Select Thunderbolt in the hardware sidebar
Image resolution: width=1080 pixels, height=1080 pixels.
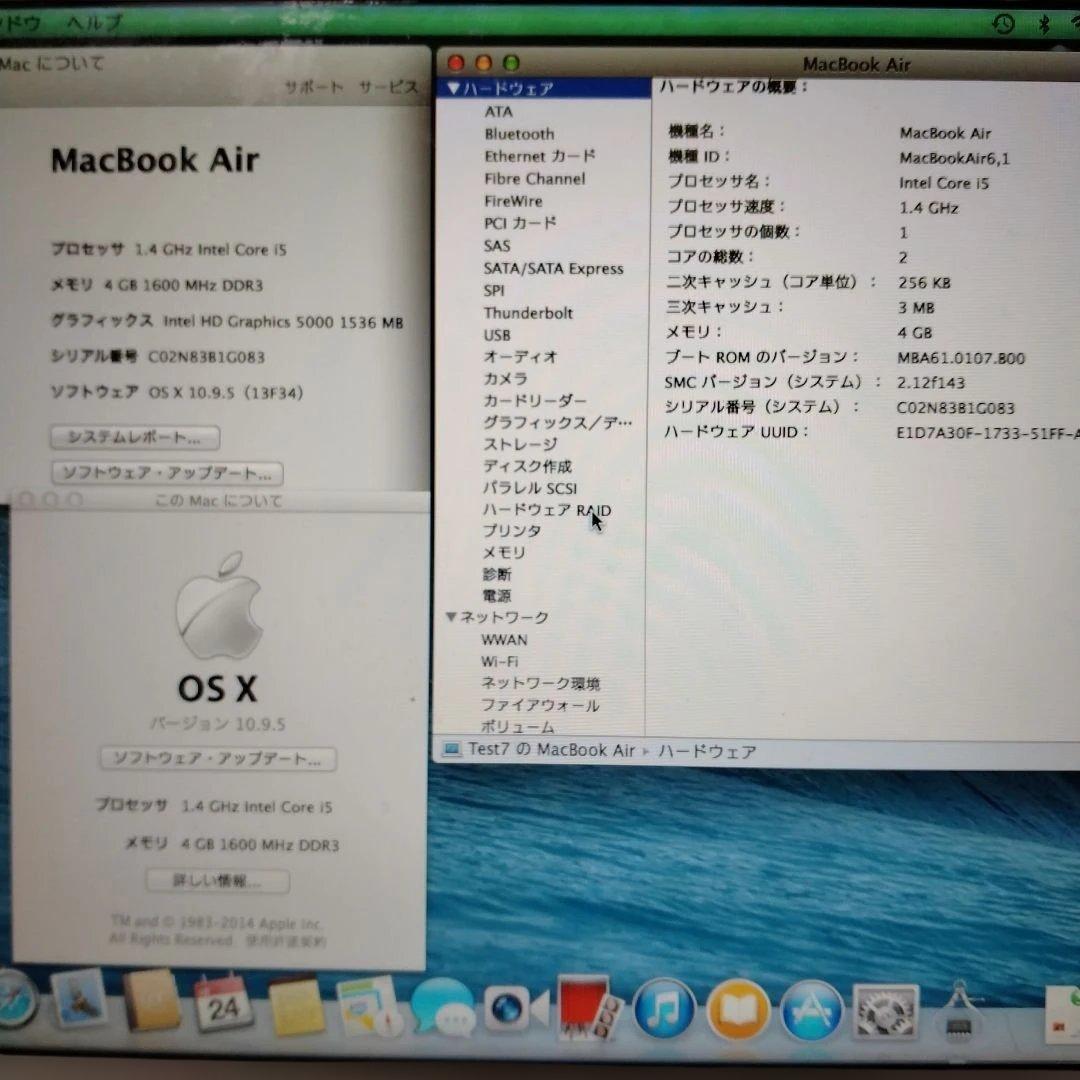[528, 313]
